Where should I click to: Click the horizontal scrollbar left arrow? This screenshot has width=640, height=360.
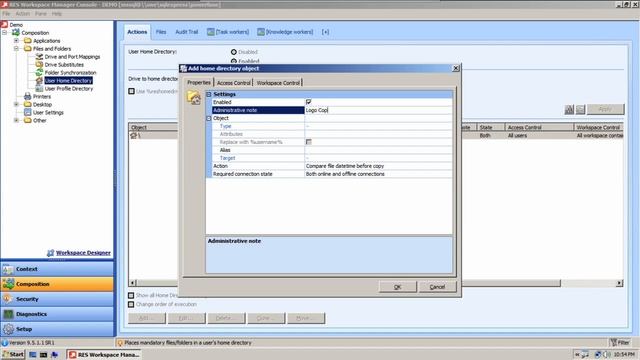pyautogui.click(x=132, y=283)
